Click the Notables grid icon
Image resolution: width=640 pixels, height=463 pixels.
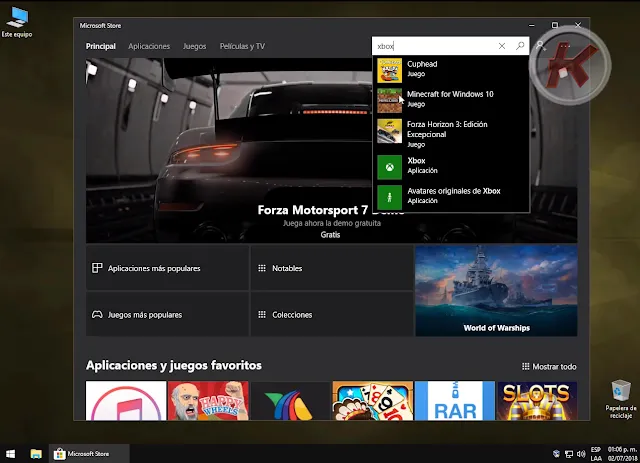[262, 268]
